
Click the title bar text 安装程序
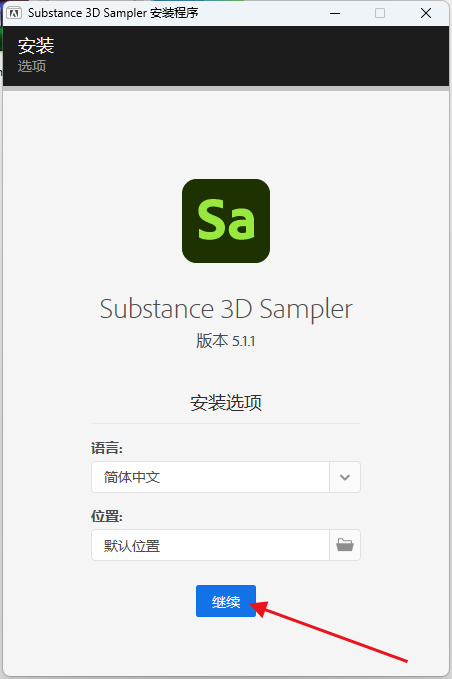click(174, 13)
